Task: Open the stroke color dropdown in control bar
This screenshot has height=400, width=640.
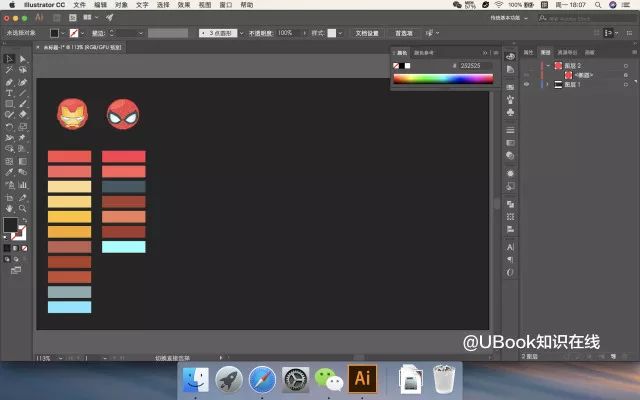Action: (x=82, y=33)
